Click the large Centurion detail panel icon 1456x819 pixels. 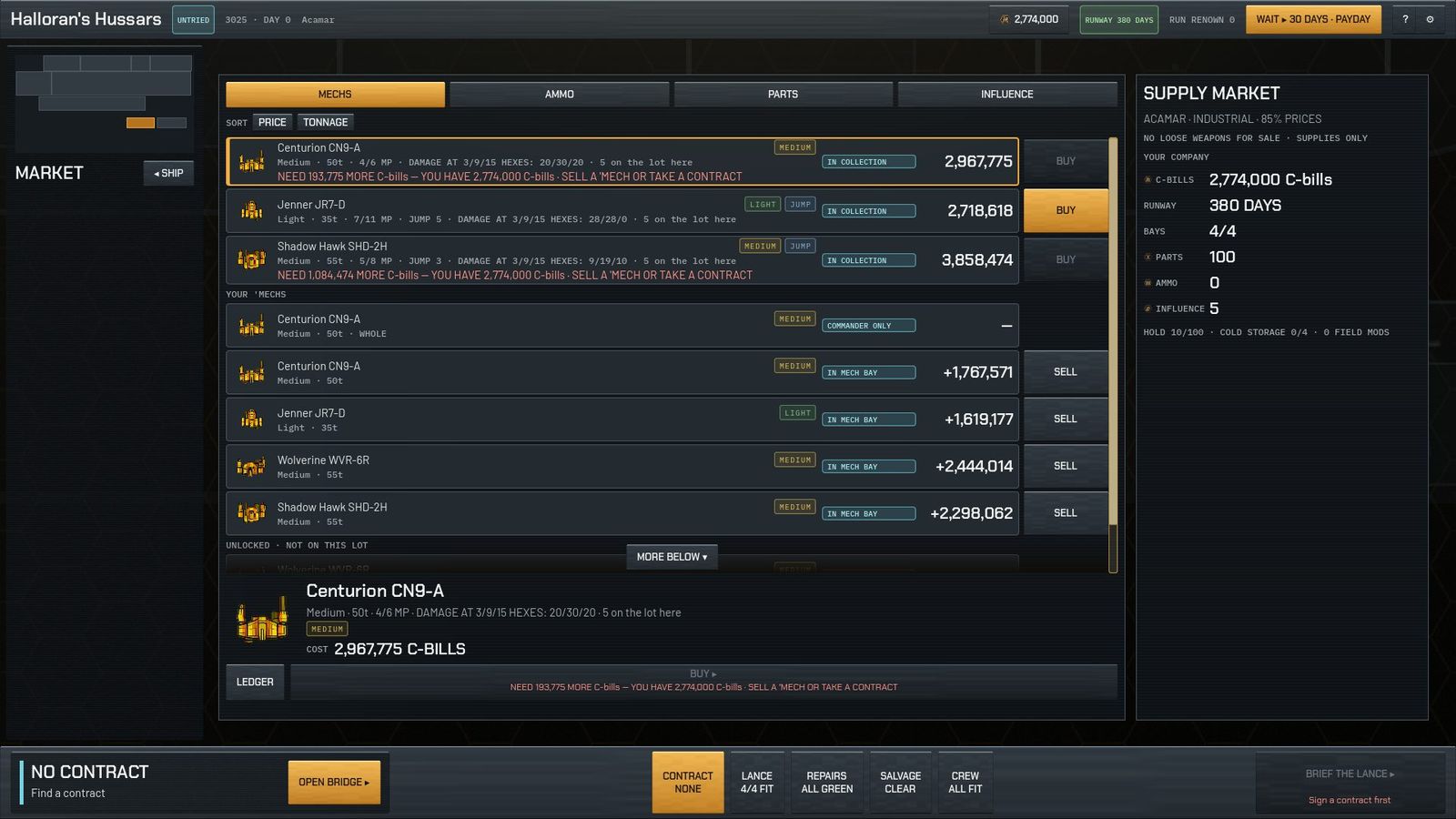[262, 621]
